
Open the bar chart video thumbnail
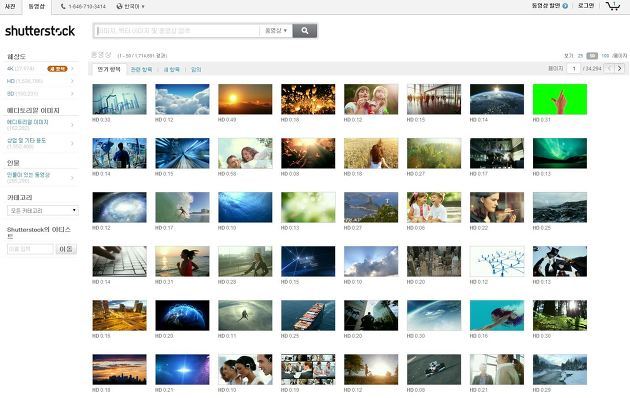tap(119, 99)
